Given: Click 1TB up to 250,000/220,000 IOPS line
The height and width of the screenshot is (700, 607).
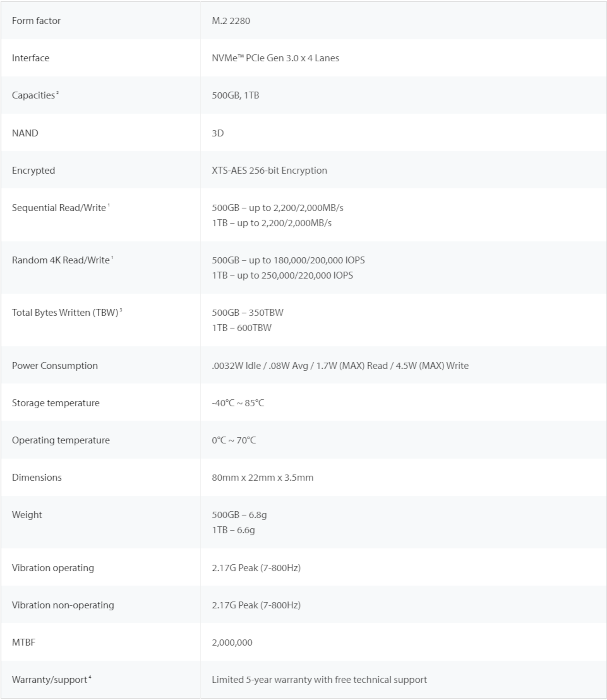Looking at the screenshot, I should coord(282,275).
